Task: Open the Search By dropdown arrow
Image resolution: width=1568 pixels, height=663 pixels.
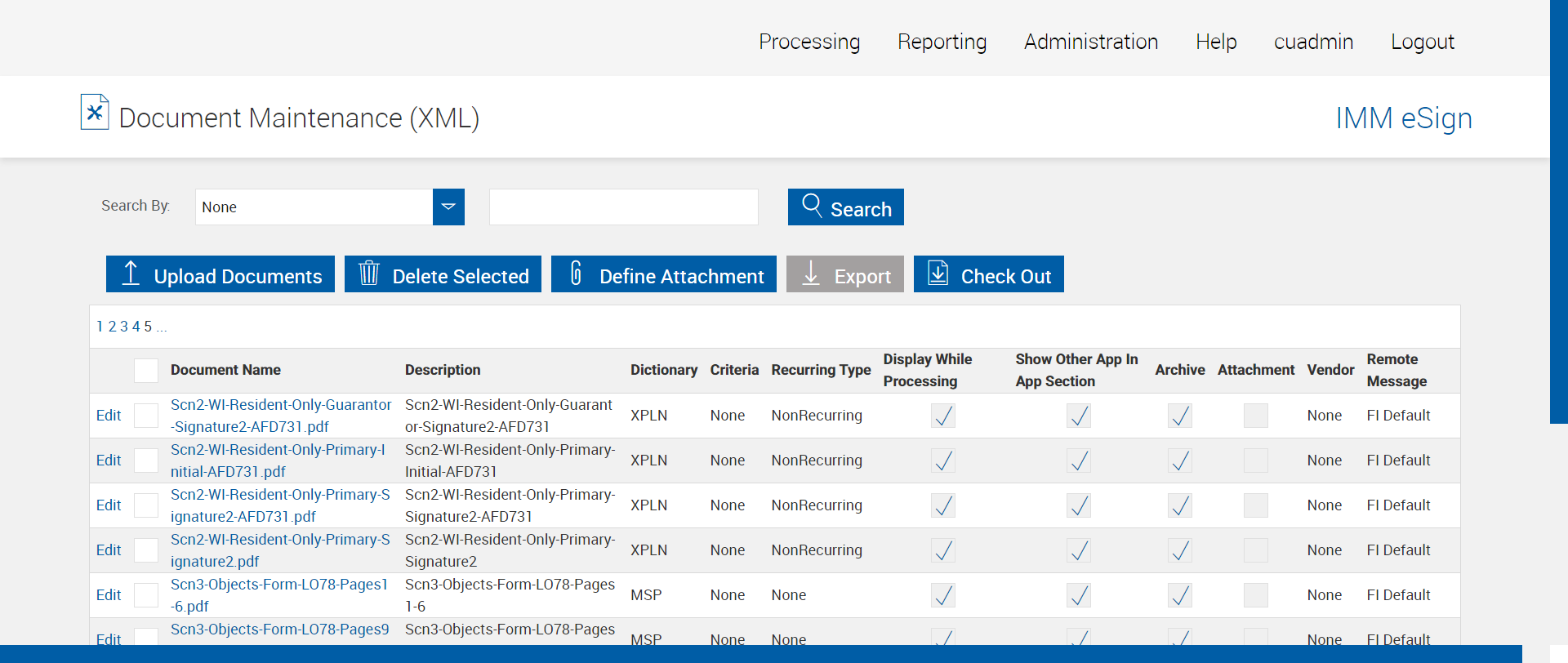Action: pyautogui.click(x=448, y=207)
